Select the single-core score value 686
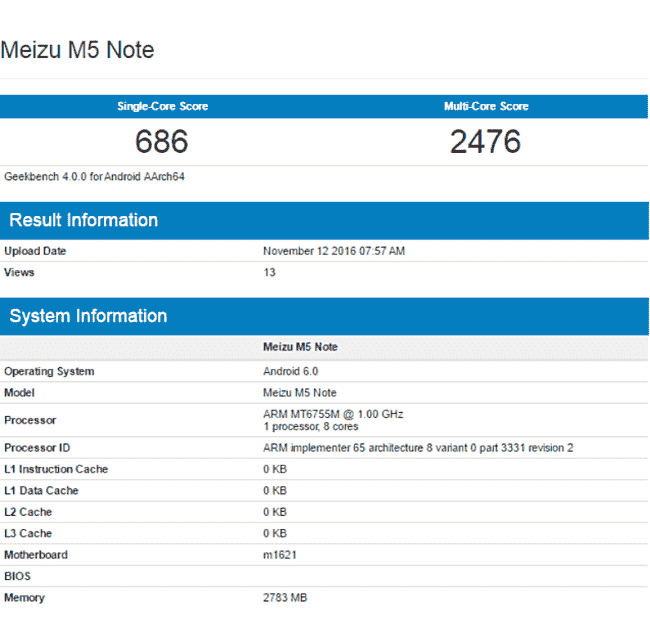Screen dimensions: 650x623 click(162, 141)
